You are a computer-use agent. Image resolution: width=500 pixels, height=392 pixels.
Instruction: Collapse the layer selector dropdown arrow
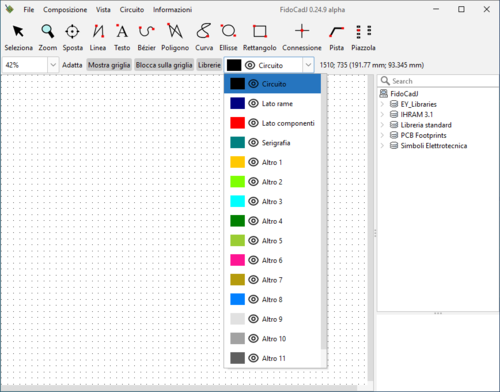tap(308, 65)
